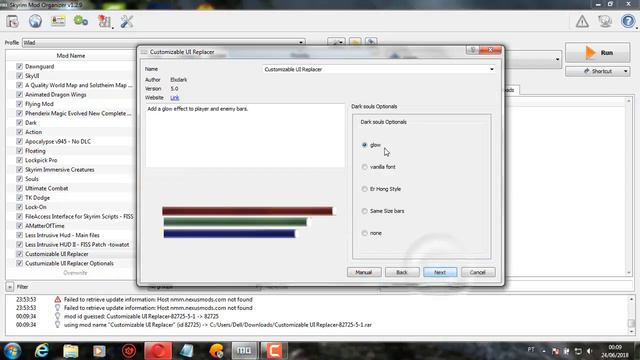Image resolution: width=640 pixels, height=360 pixels.
Task: Click the warning icon in first log row
Action: click(x=58, y=299)
